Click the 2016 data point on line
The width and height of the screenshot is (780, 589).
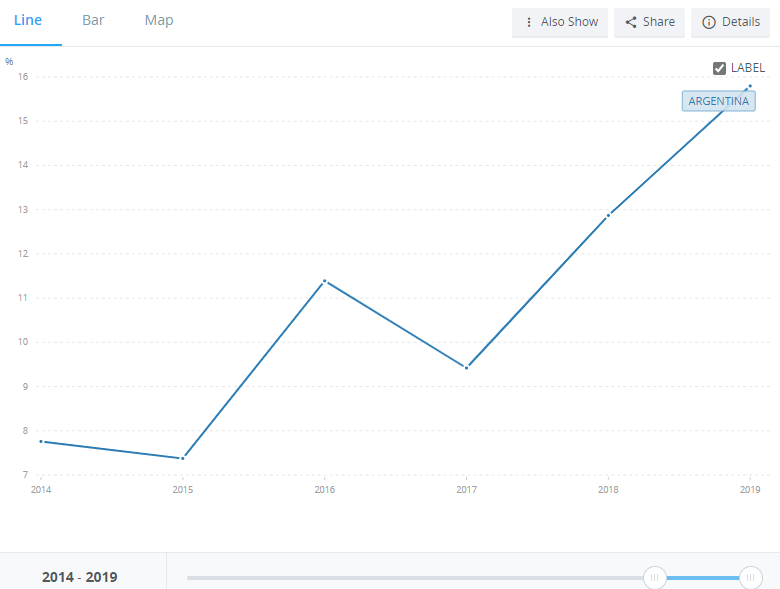click(324, 281)
